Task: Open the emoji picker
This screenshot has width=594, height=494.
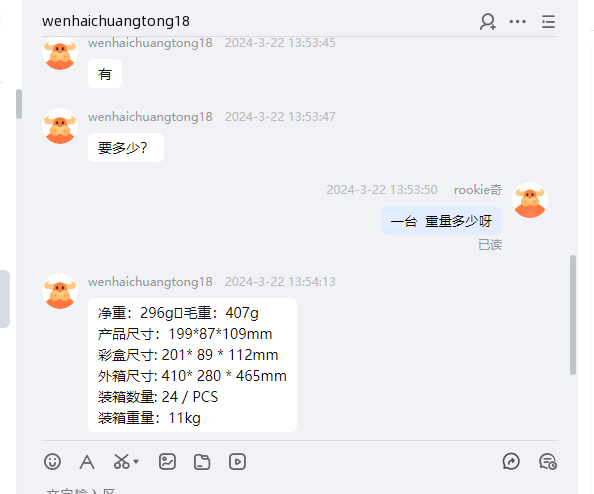Action: (52, 462)
